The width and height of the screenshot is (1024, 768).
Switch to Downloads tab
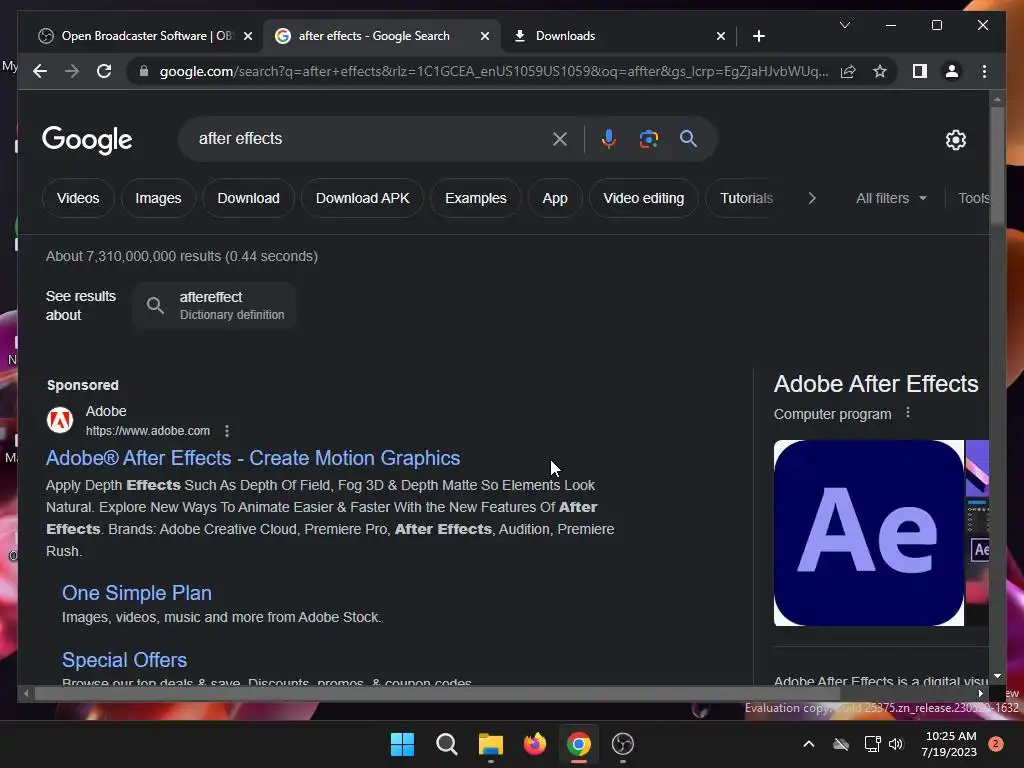coord(618,36)
